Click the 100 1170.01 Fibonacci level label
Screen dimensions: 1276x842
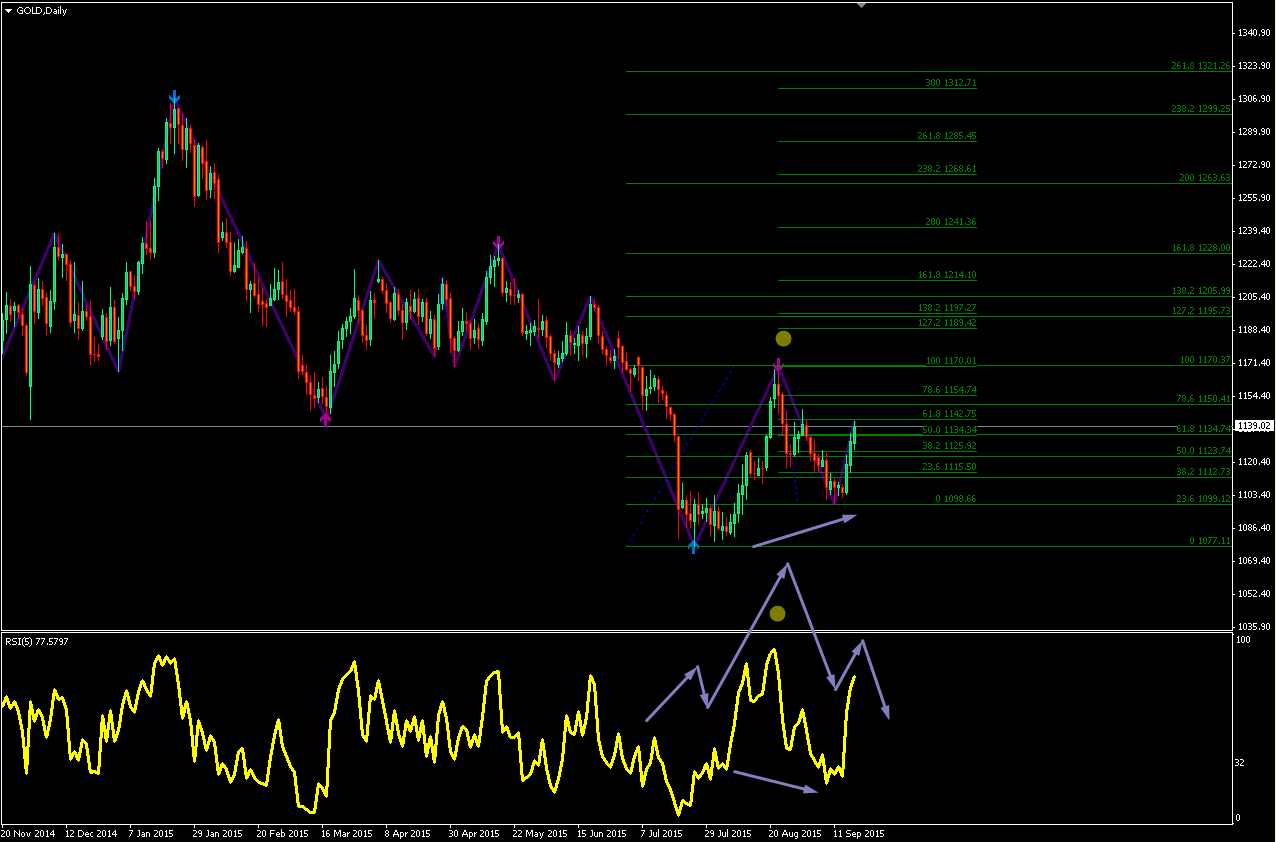coord(951,361)
